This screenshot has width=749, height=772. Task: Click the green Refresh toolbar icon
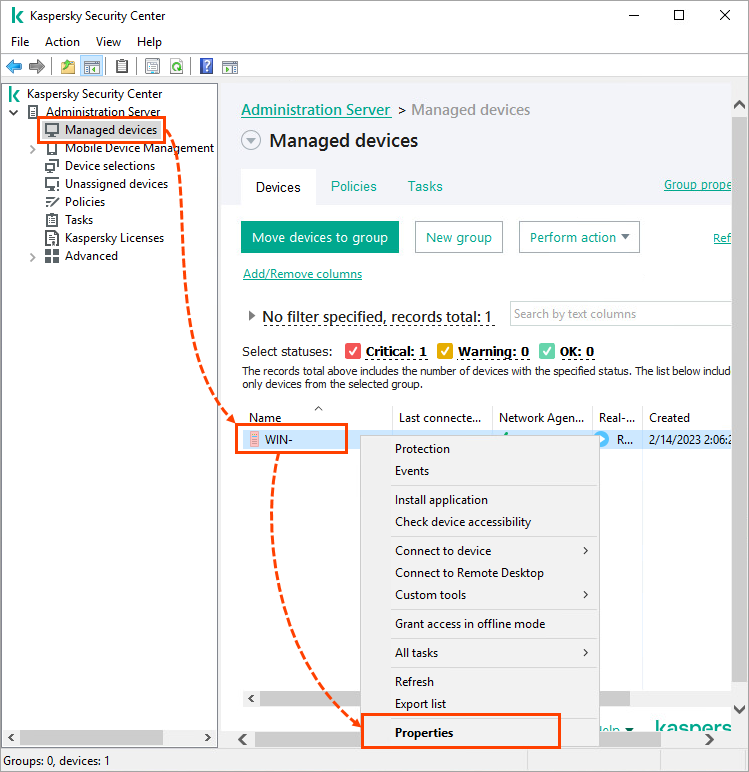point(176,66)
